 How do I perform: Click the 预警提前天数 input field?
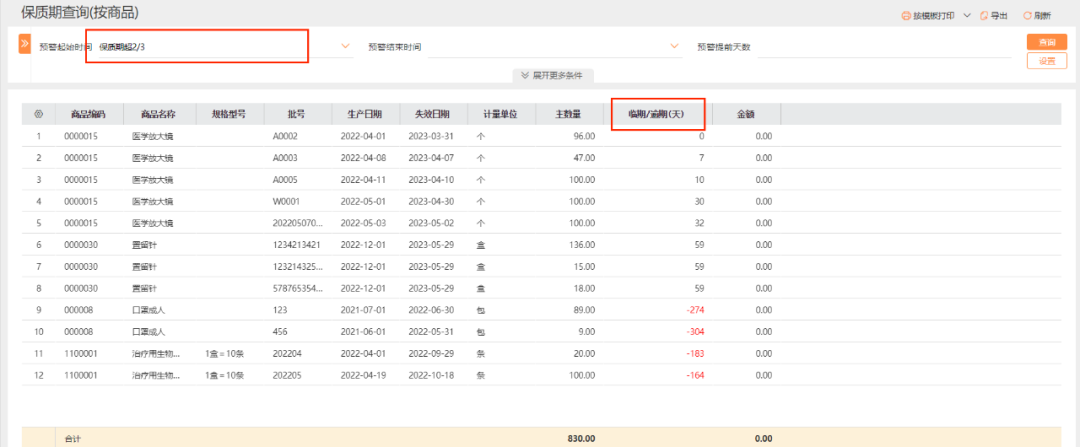point(884,47)
